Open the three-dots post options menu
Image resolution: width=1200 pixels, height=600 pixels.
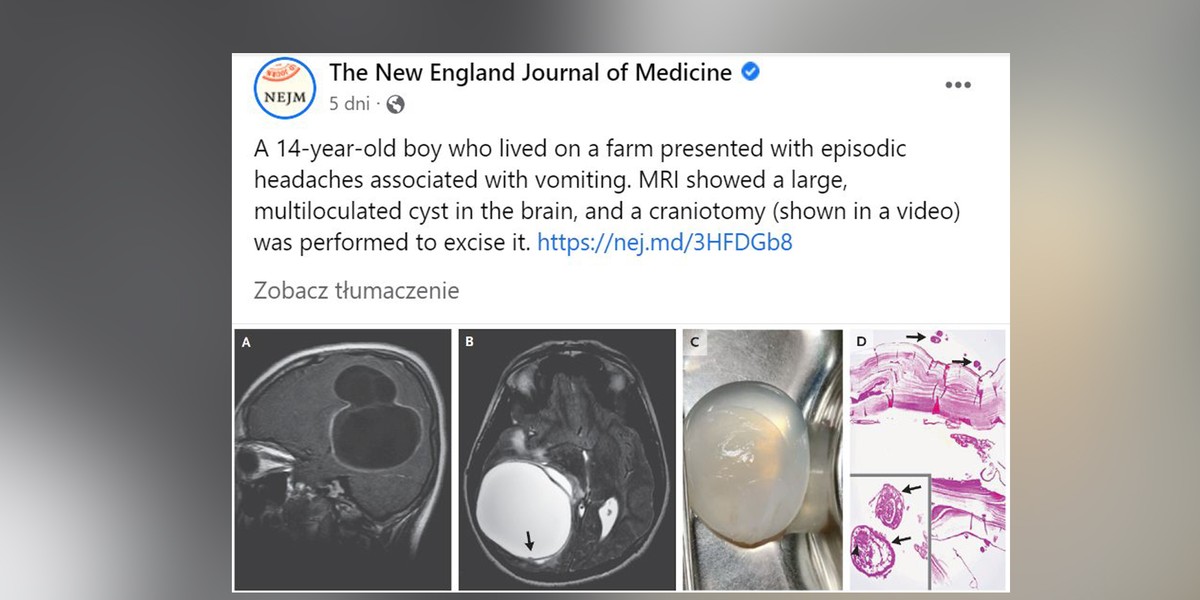click(x=958, y=86)
